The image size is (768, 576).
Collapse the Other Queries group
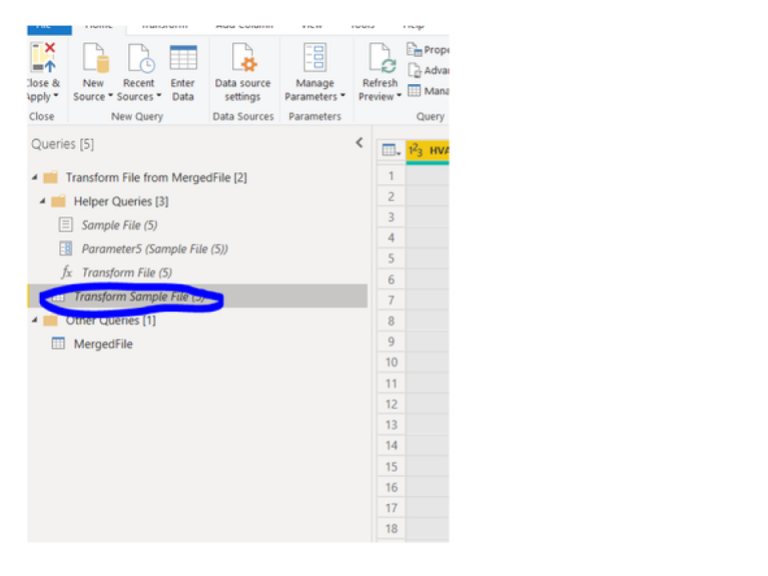(x=34, y=320)
